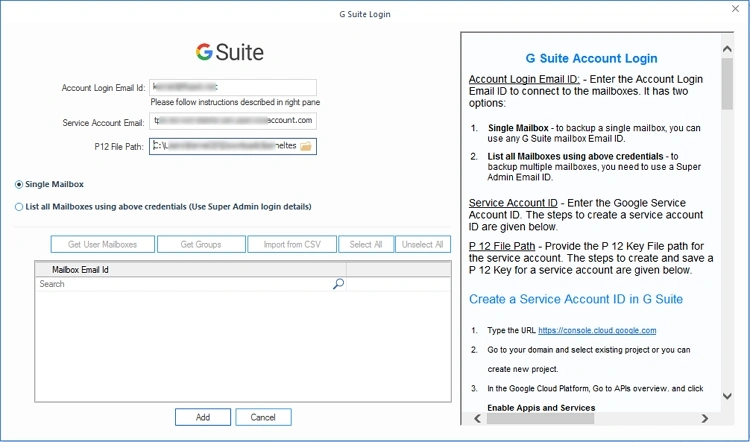Image resolution: width=750 pixels, height=442 pixels.
Task: Open the console.cloud.google.com link
Action: [597, 330]
